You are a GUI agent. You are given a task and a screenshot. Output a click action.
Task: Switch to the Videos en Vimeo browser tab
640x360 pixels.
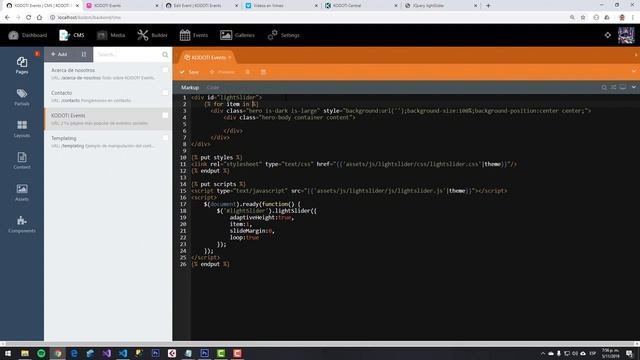point(281,6)
